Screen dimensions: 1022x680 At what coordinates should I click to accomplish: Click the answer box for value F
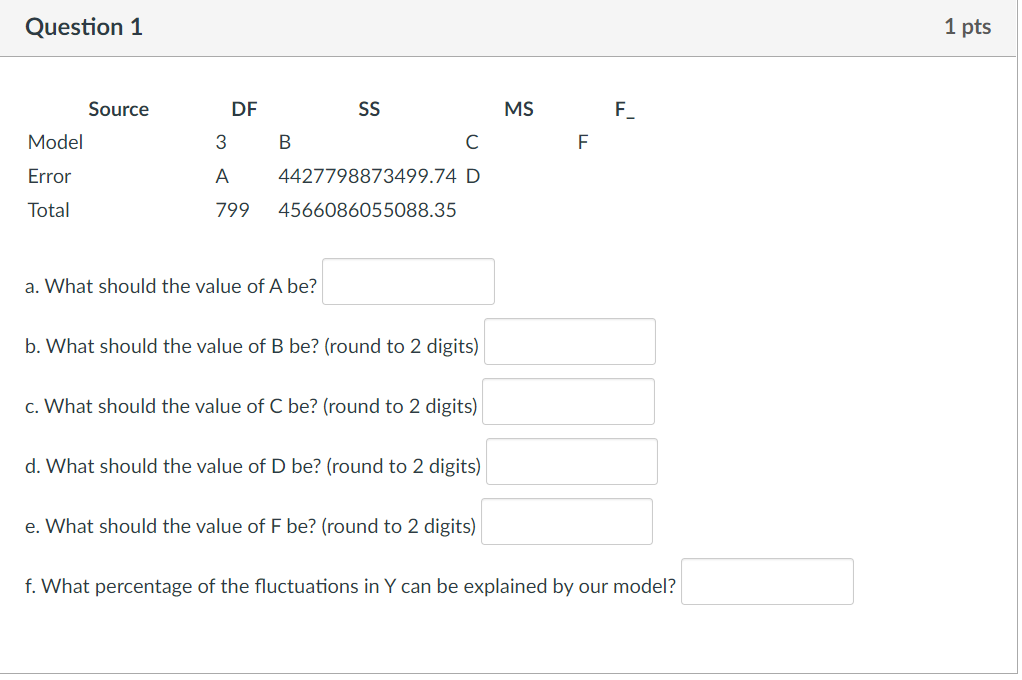click(x=566, y=521)
